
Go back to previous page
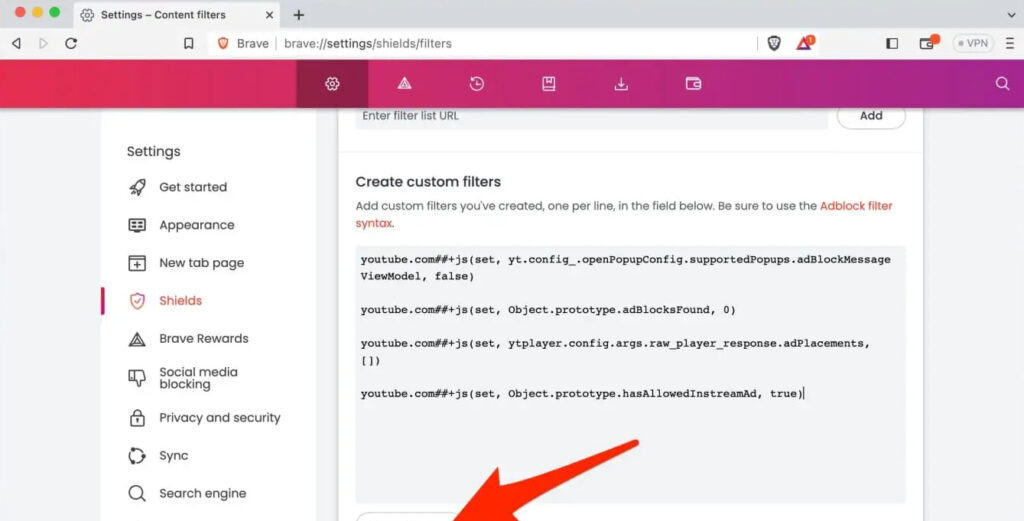16,43
